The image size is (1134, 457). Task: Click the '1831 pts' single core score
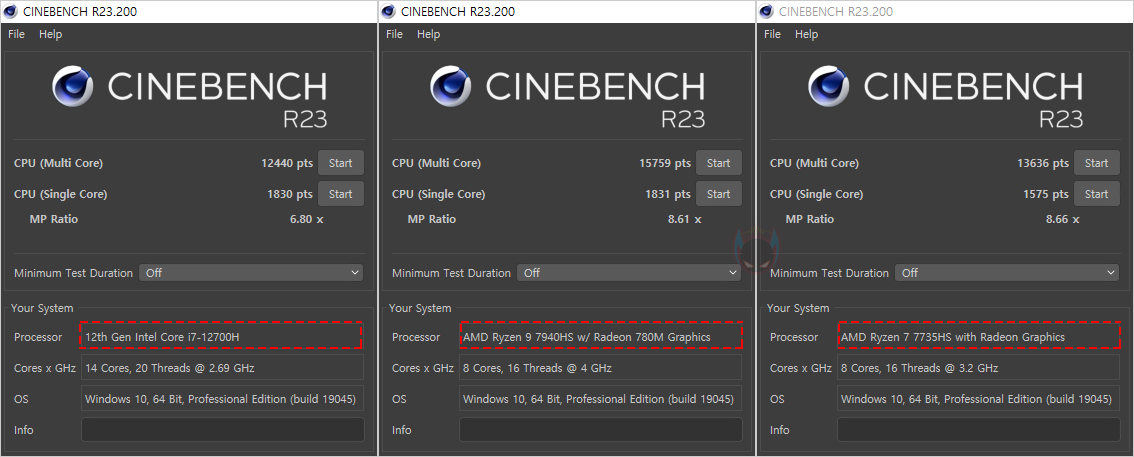click(668, 194)
